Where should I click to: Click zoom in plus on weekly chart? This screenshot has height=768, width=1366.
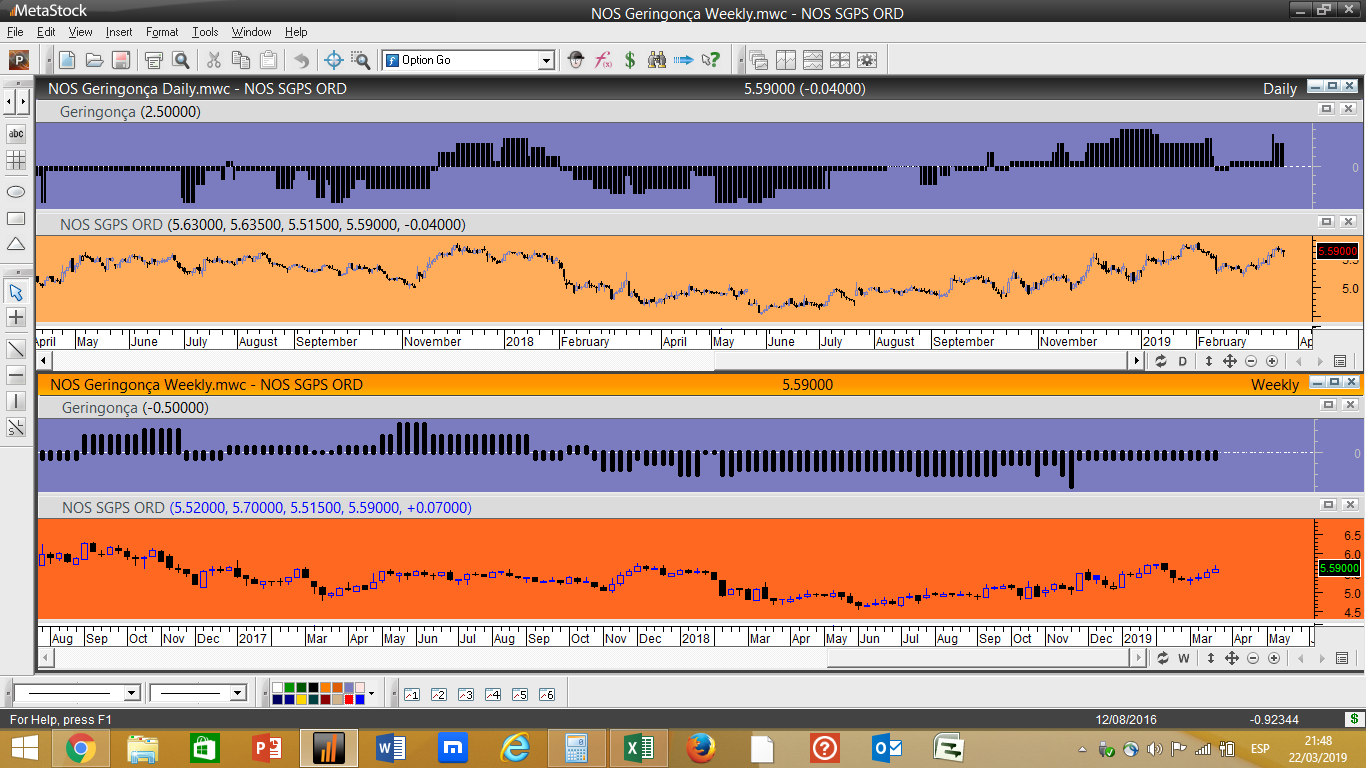click(1273, 658)
